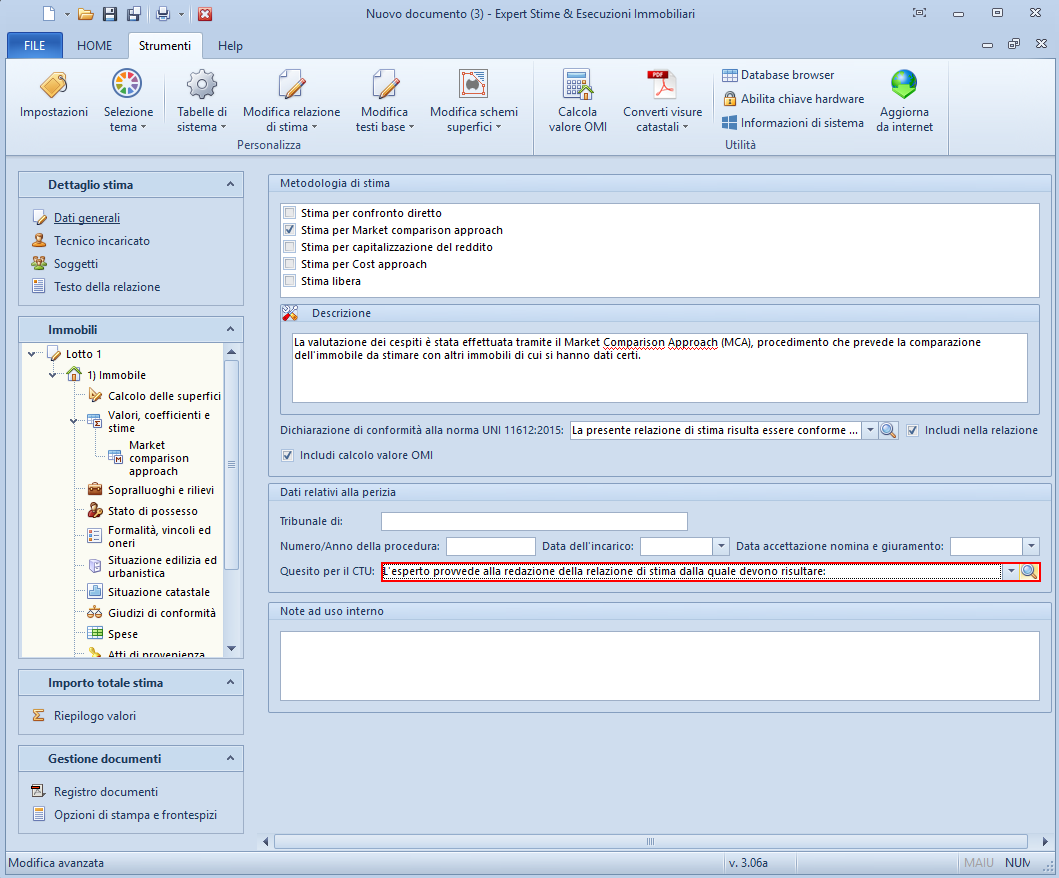Click the Calcola valore OMI calculator icon
Image resolution: width=1059 pixels, height=878 pixels.
click(x=577, y=85)
